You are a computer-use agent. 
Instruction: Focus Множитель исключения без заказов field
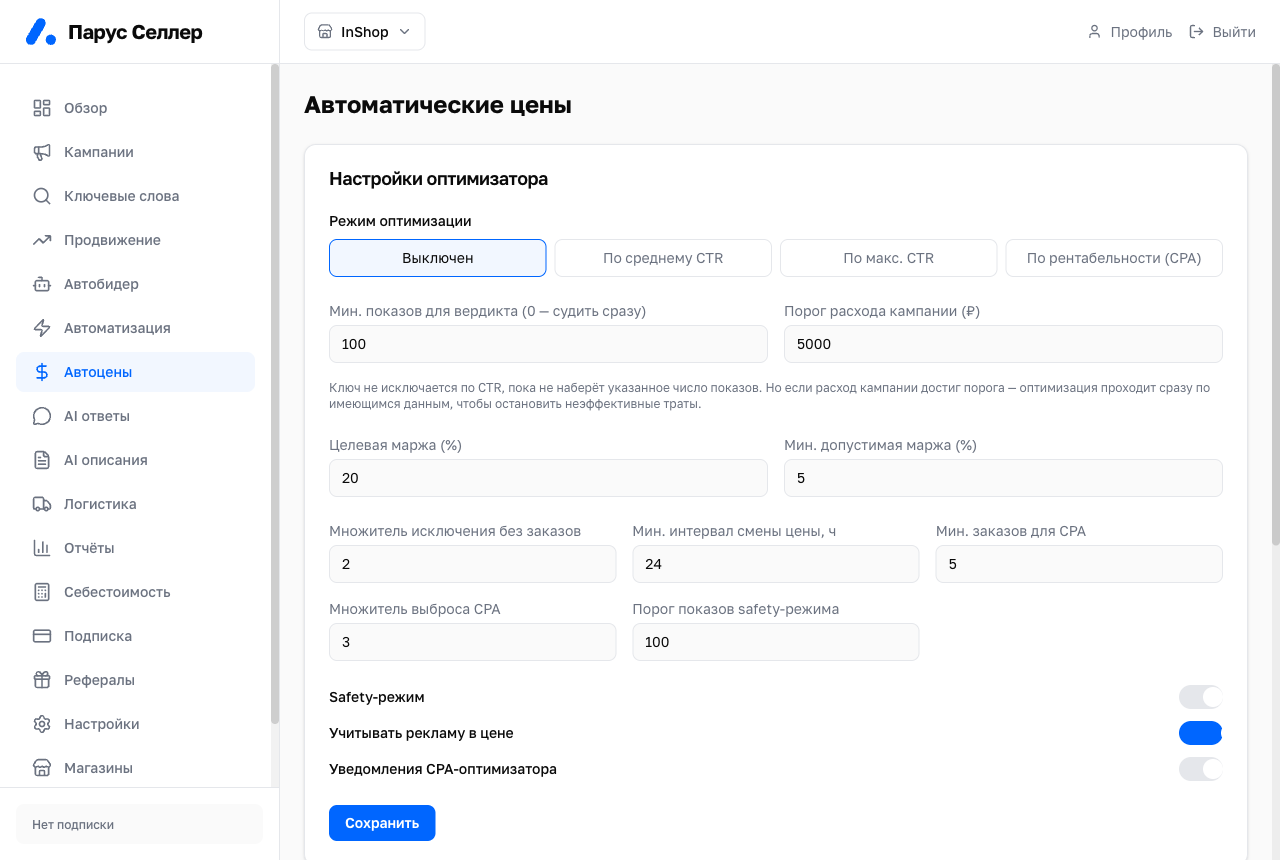coord(472,564)
